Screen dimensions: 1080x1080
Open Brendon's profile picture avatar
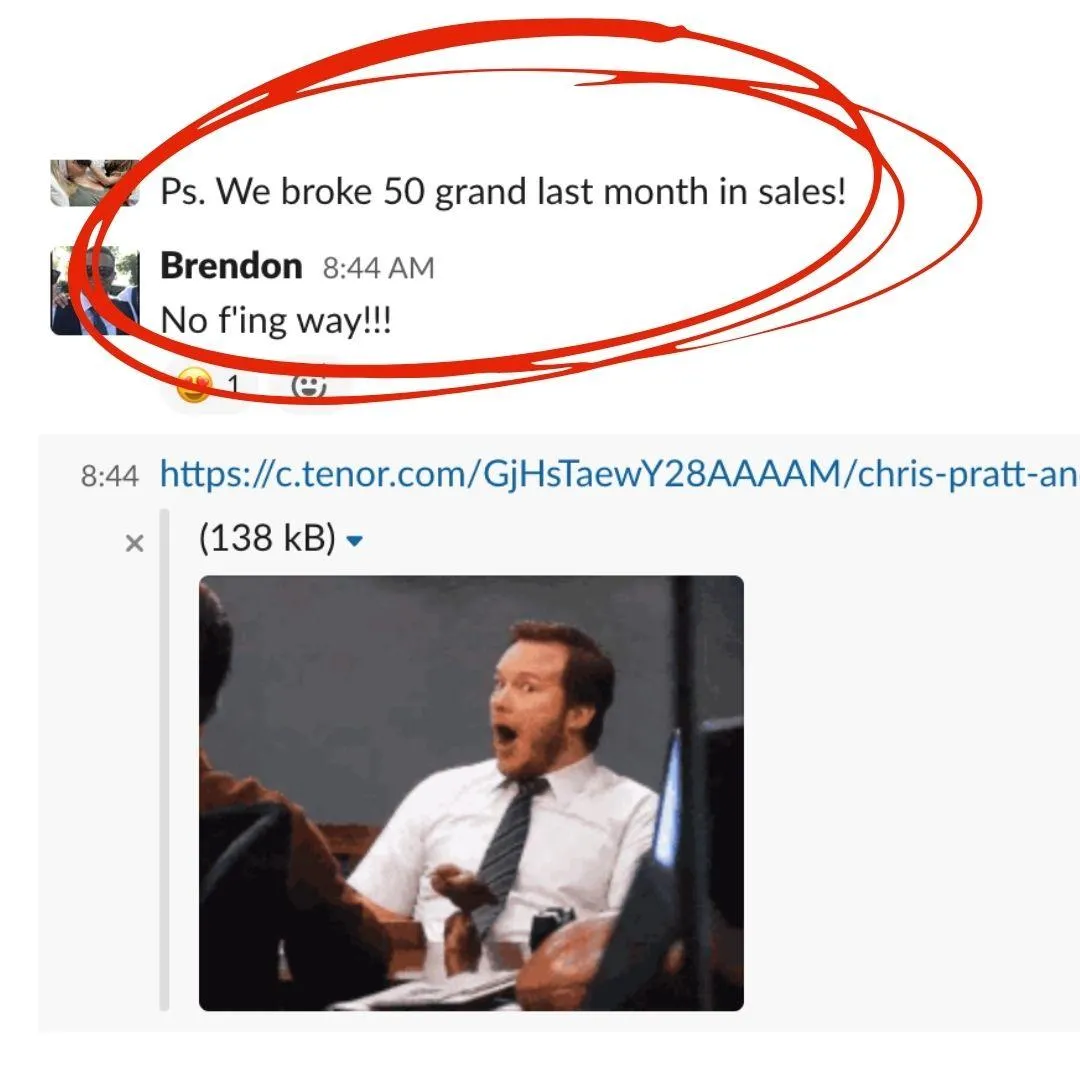click(x=95, y=291)
